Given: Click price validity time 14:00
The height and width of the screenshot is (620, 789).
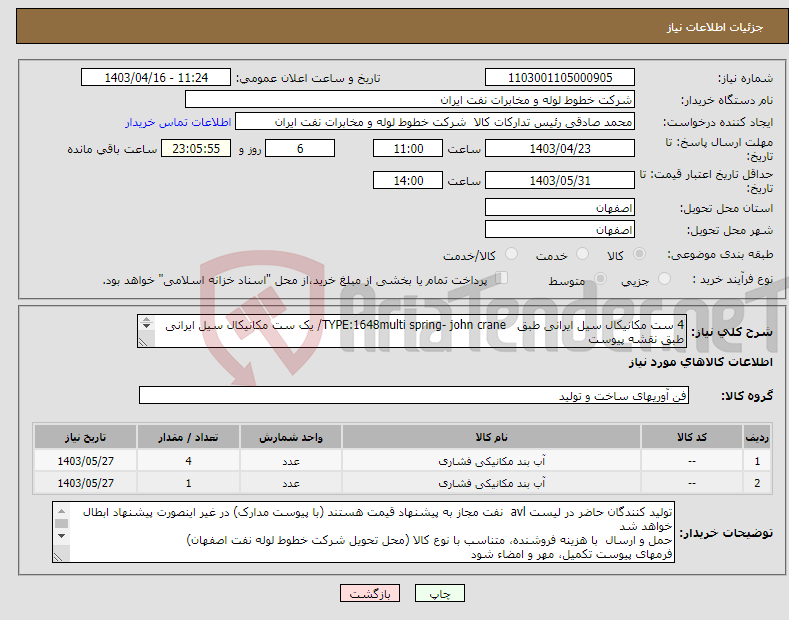Looking at the screenshot, I should (408, 180).
